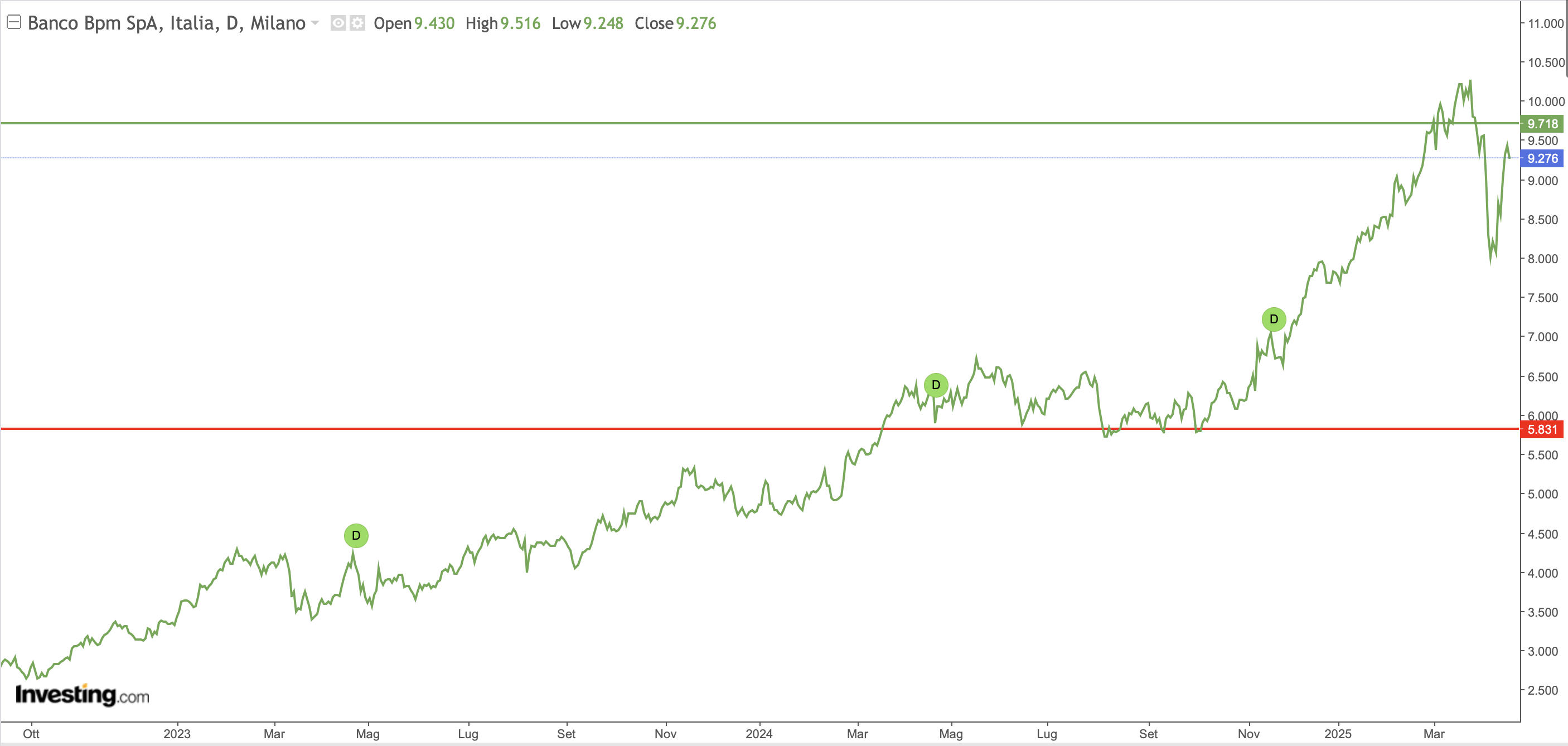Select the Low value 9.248
1568x746 pixels.
(x=603, y=23)
